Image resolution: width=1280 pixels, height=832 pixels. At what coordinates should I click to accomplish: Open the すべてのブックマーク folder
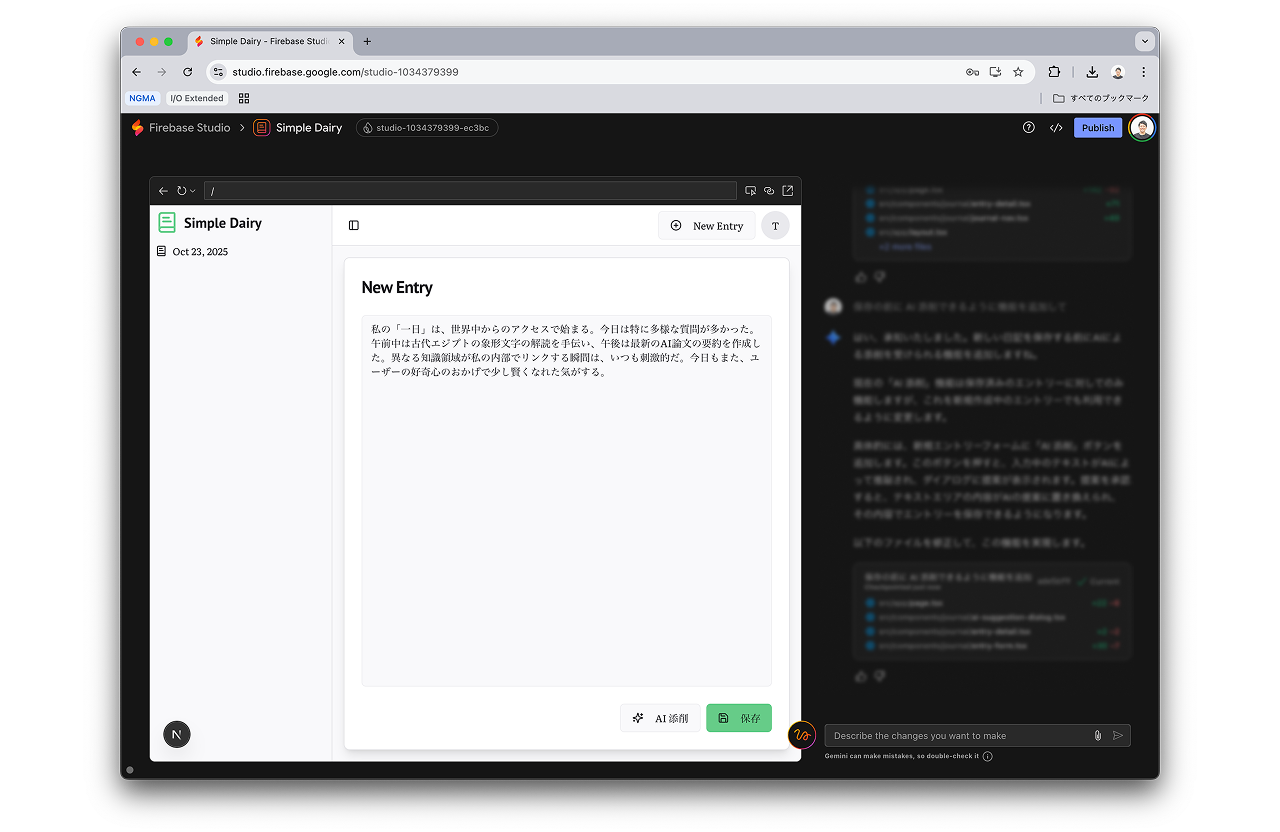[x=1100, y=98]
